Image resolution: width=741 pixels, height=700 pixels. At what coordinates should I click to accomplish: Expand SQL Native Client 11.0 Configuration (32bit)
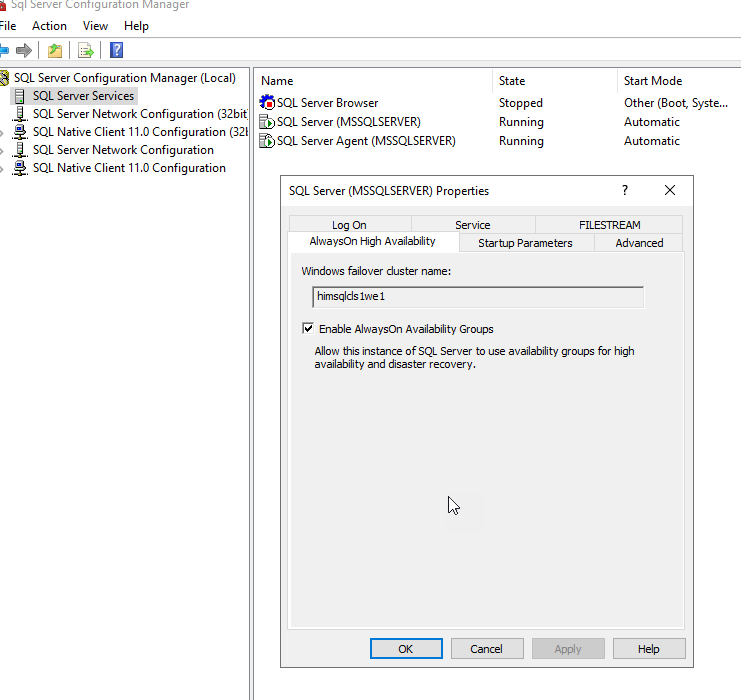[2, 133]
